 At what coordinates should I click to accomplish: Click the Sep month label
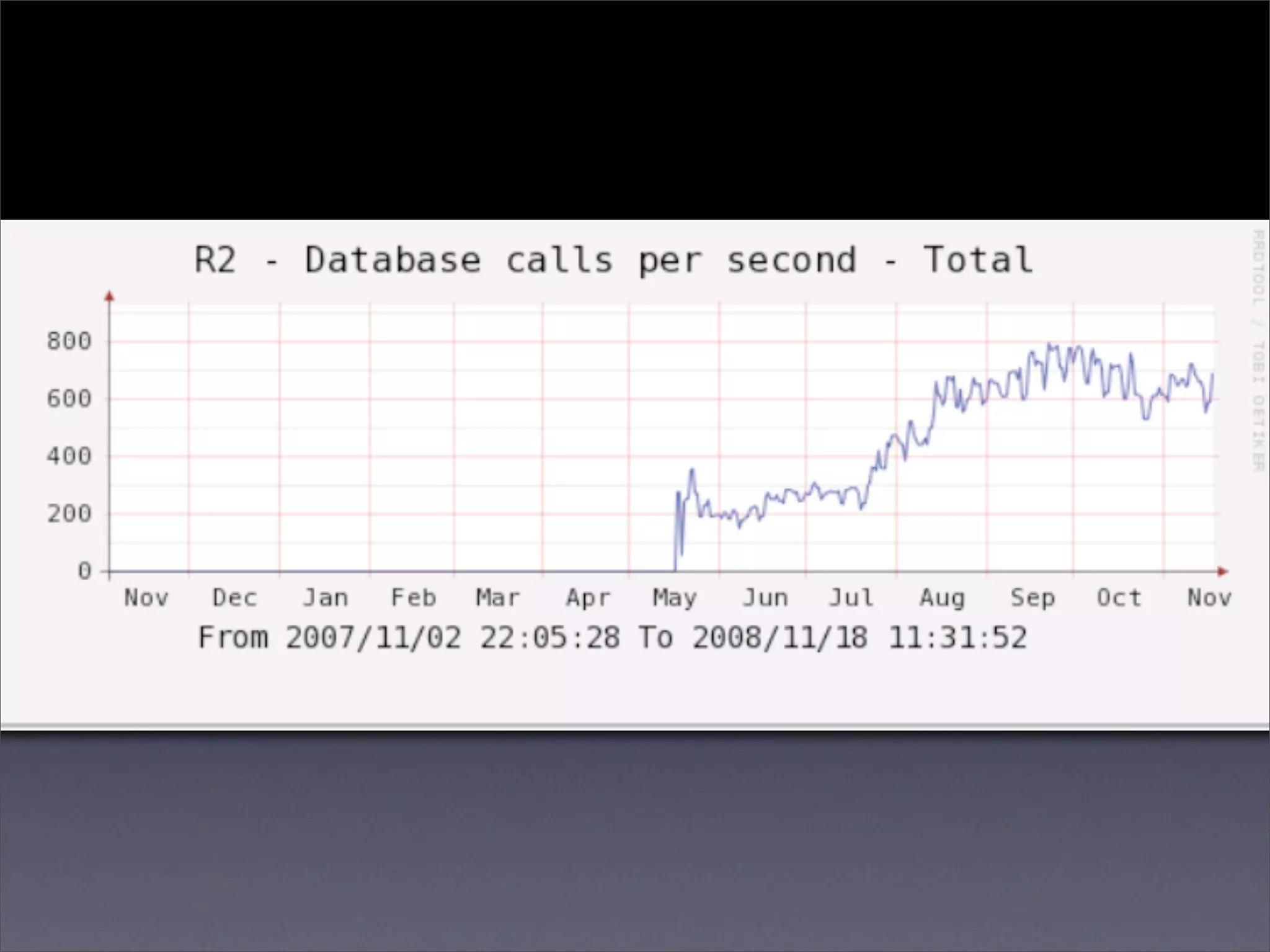[x=1032, y=598]
